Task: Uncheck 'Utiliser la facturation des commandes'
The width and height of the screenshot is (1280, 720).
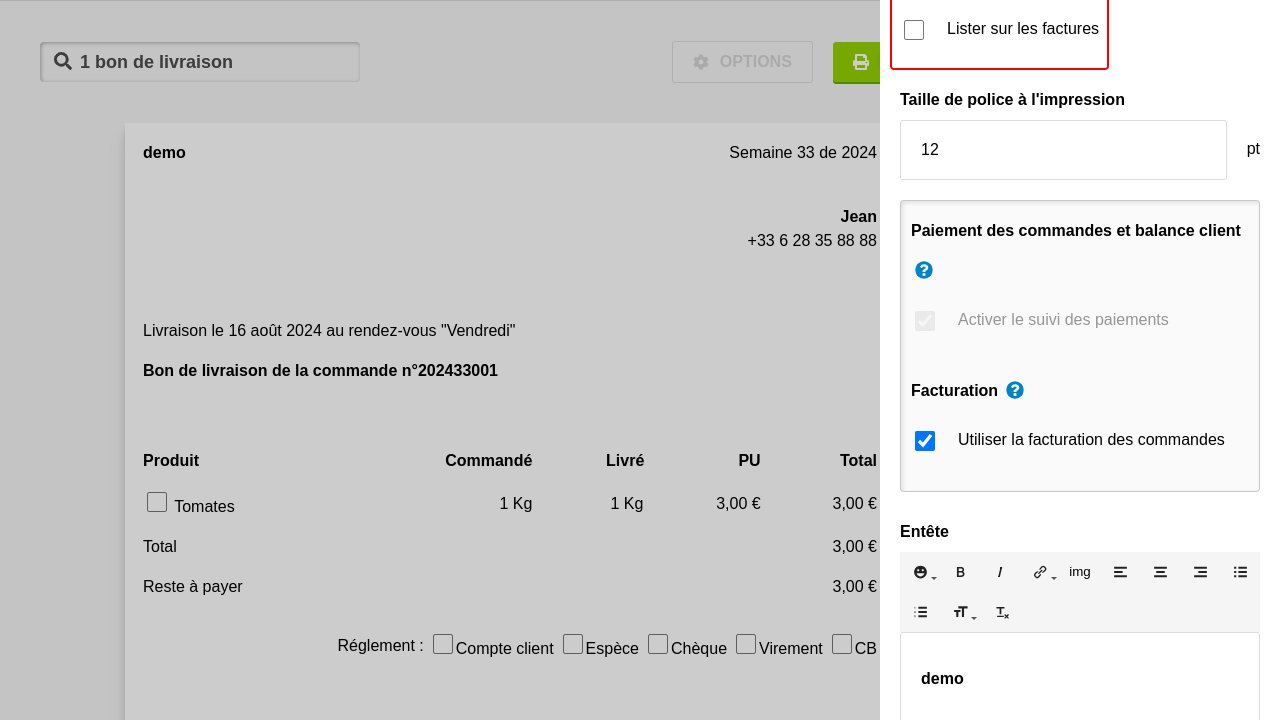Action: pyautogui.click(x=925, y=441)
